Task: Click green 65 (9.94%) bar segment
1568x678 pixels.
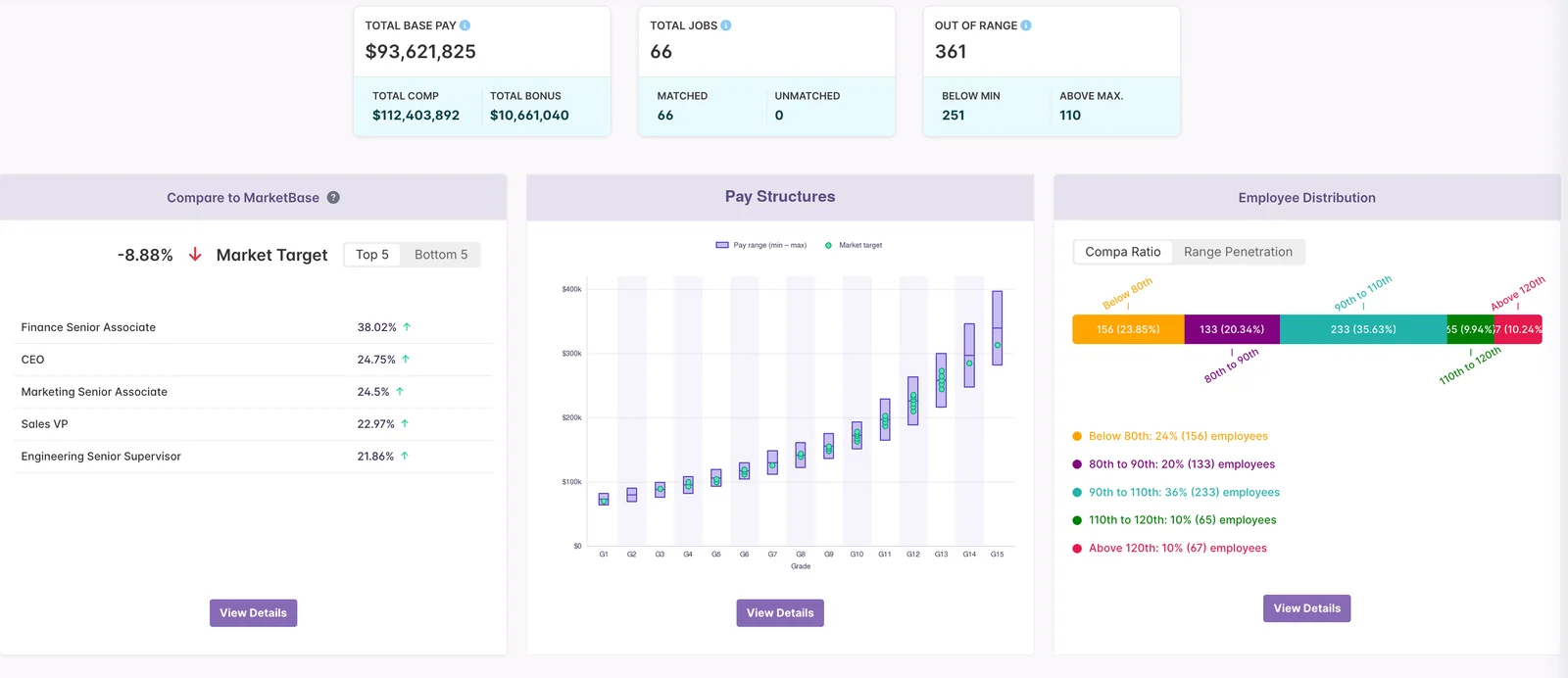Action: (1470, 329)
